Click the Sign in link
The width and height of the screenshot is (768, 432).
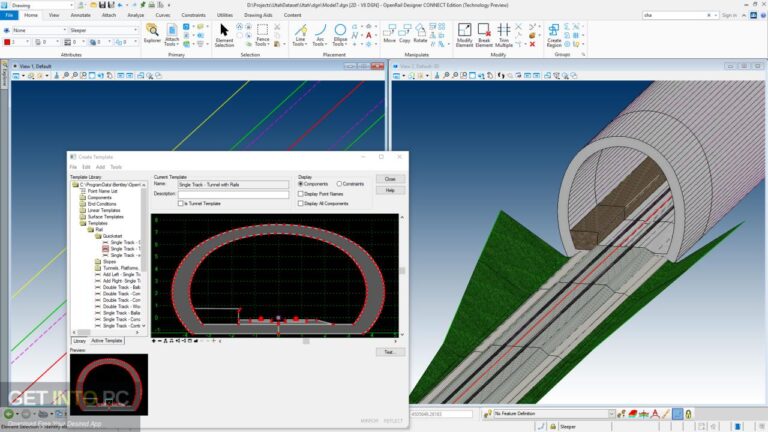[729, 15]
